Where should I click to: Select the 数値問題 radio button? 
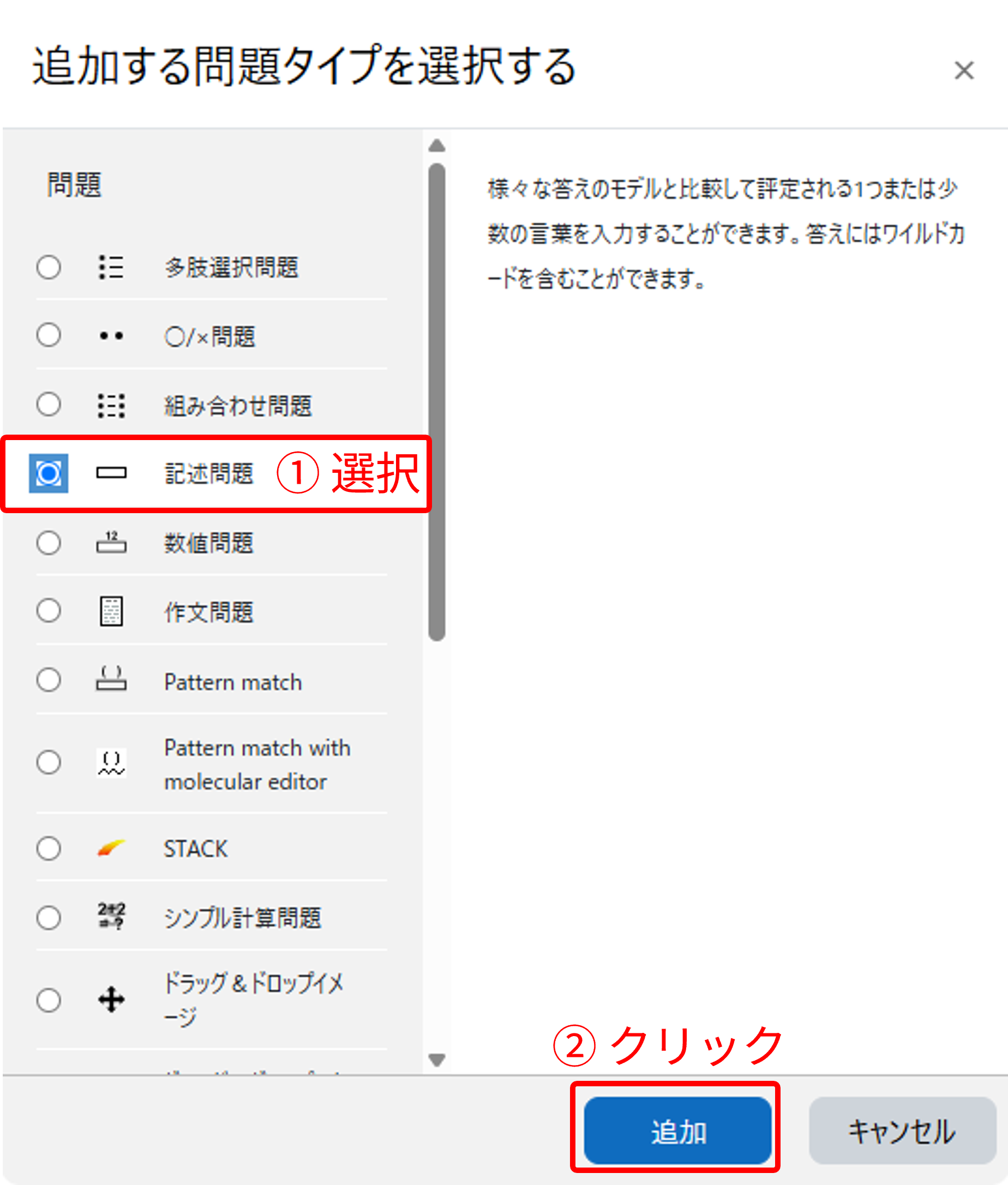49,543
